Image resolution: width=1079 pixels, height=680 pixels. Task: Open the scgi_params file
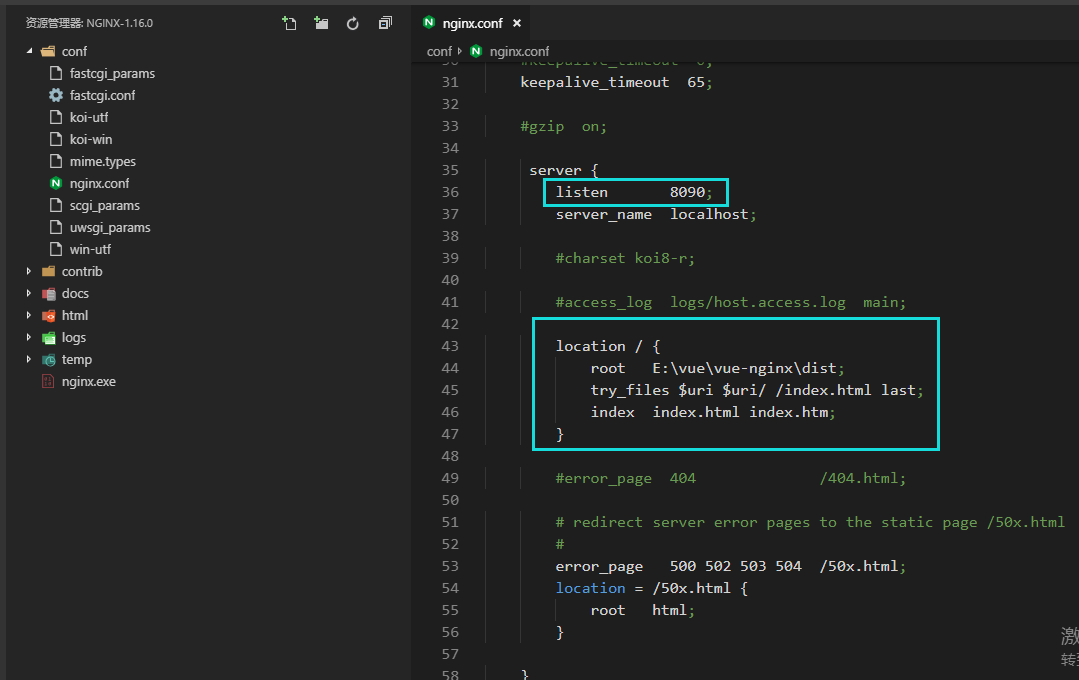coord(105,206)
